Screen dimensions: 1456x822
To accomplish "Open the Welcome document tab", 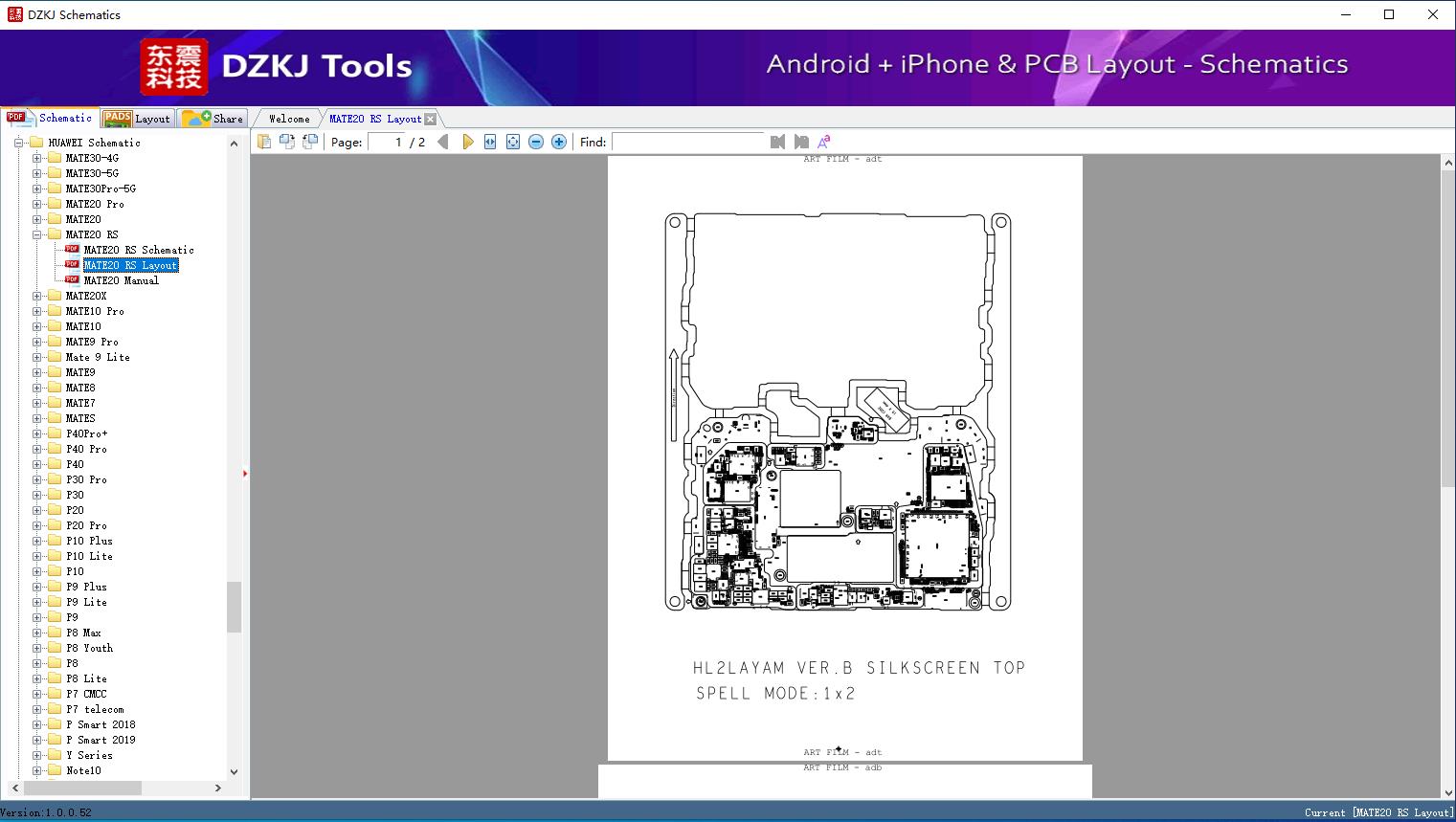I will pyautogui.click(x=289, y=119).
